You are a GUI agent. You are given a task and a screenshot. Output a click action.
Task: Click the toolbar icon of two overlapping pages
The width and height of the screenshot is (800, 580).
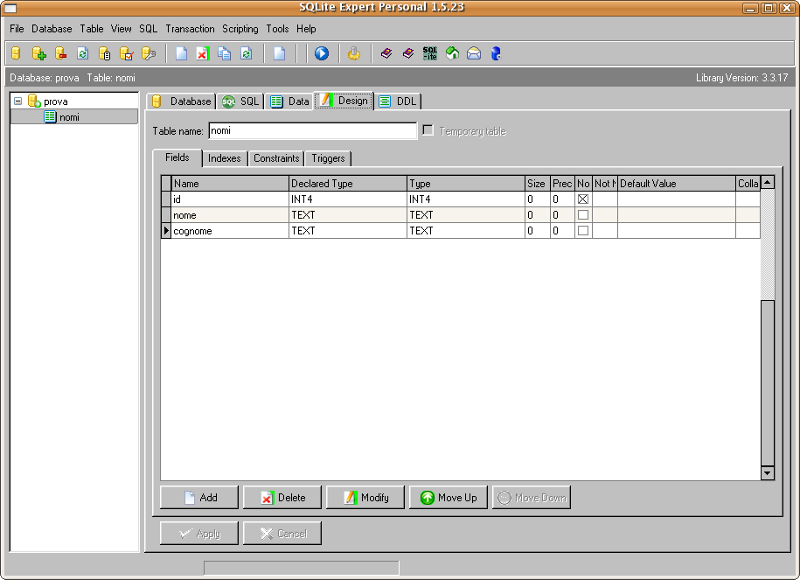pos(224,54)
